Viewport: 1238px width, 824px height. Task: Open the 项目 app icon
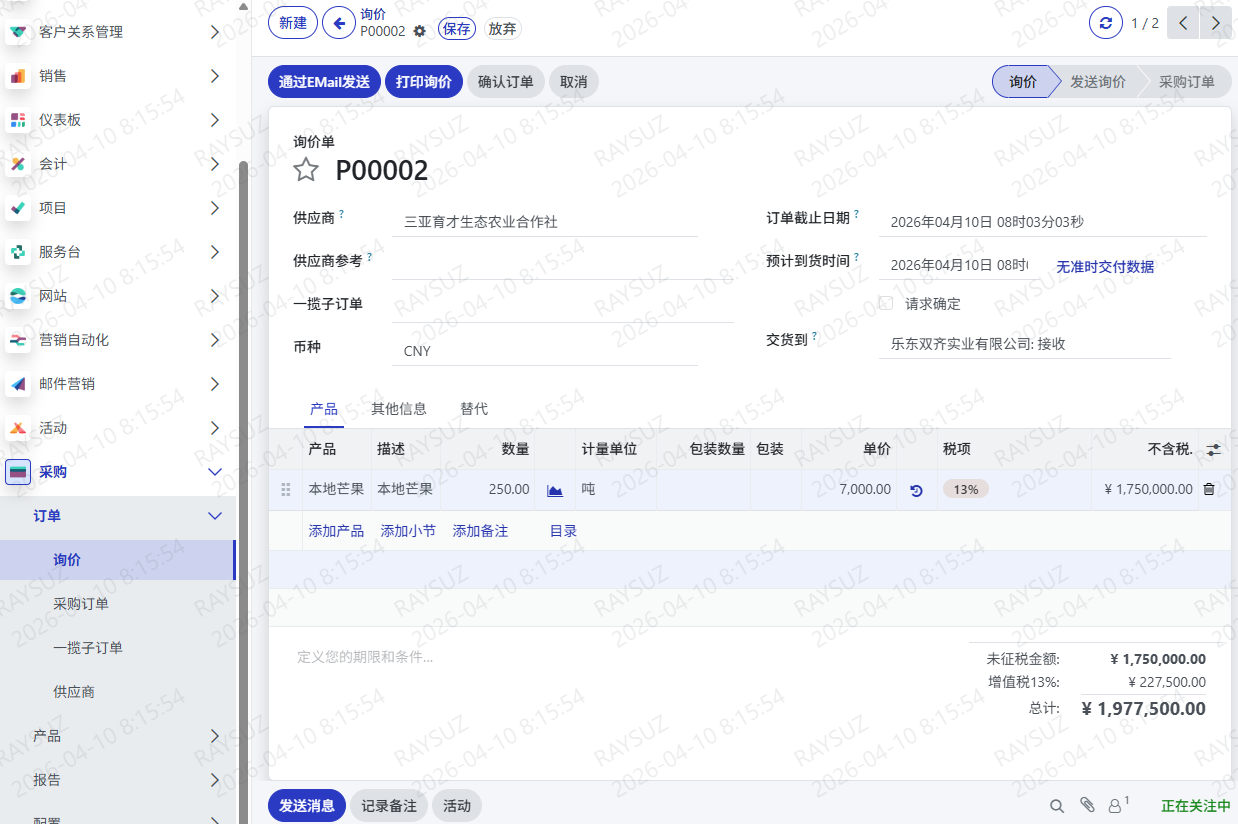(18, 208)
